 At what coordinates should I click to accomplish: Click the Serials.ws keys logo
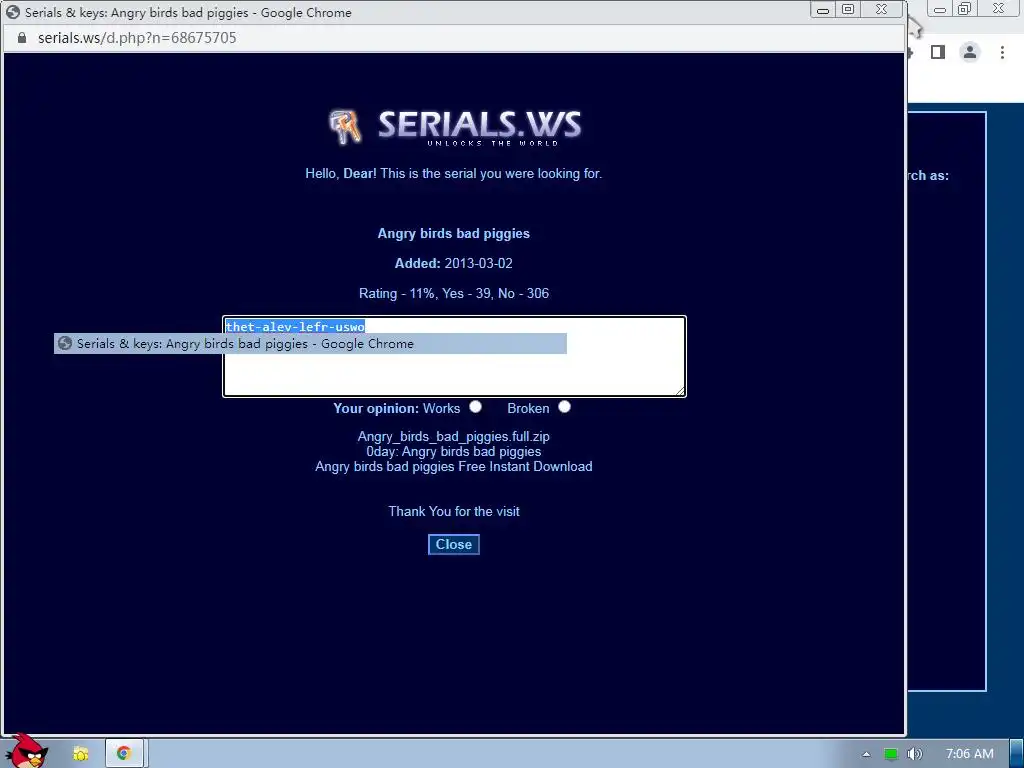(344, 125)
